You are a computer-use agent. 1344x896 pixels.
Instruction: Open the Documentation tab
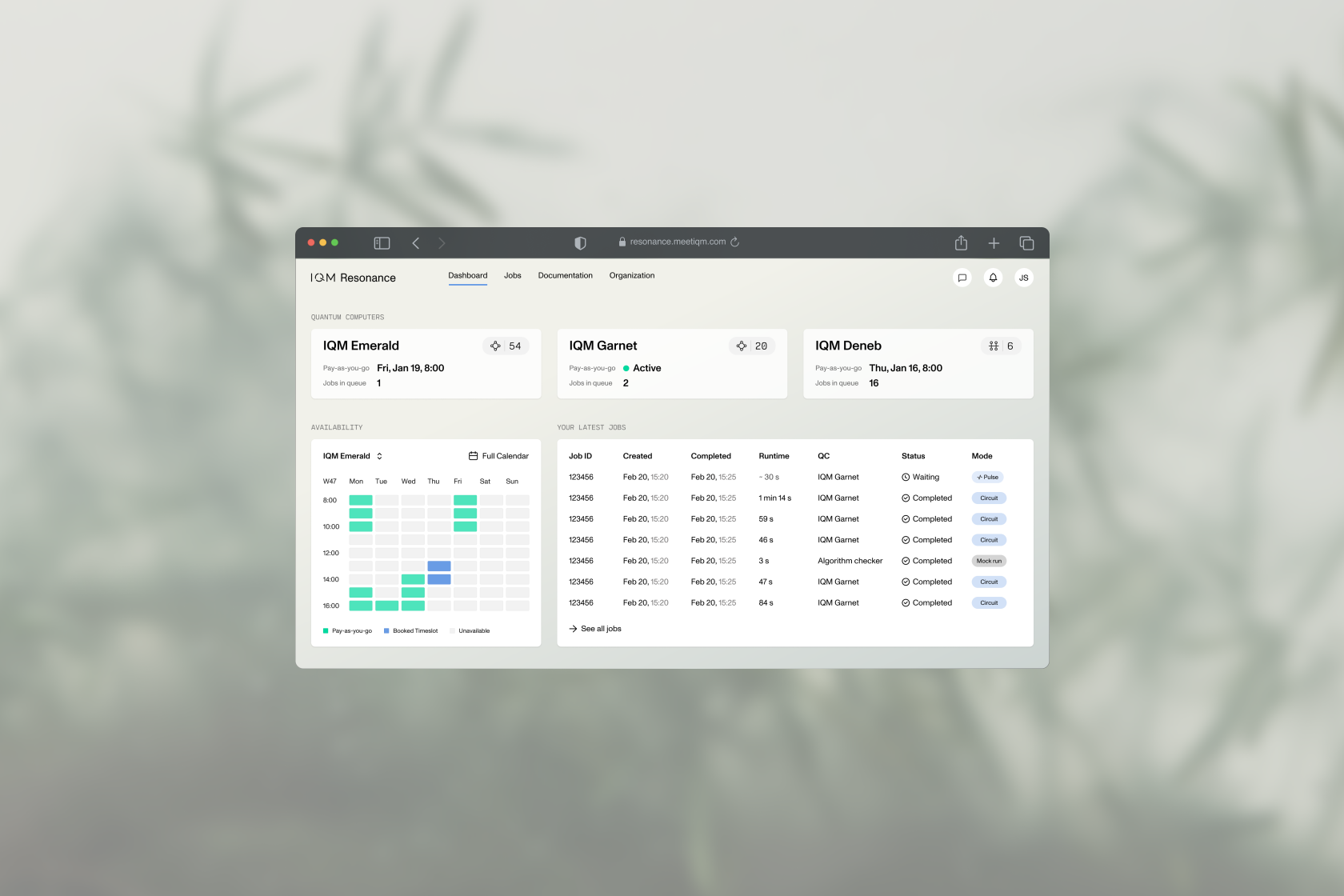[565, 275]
